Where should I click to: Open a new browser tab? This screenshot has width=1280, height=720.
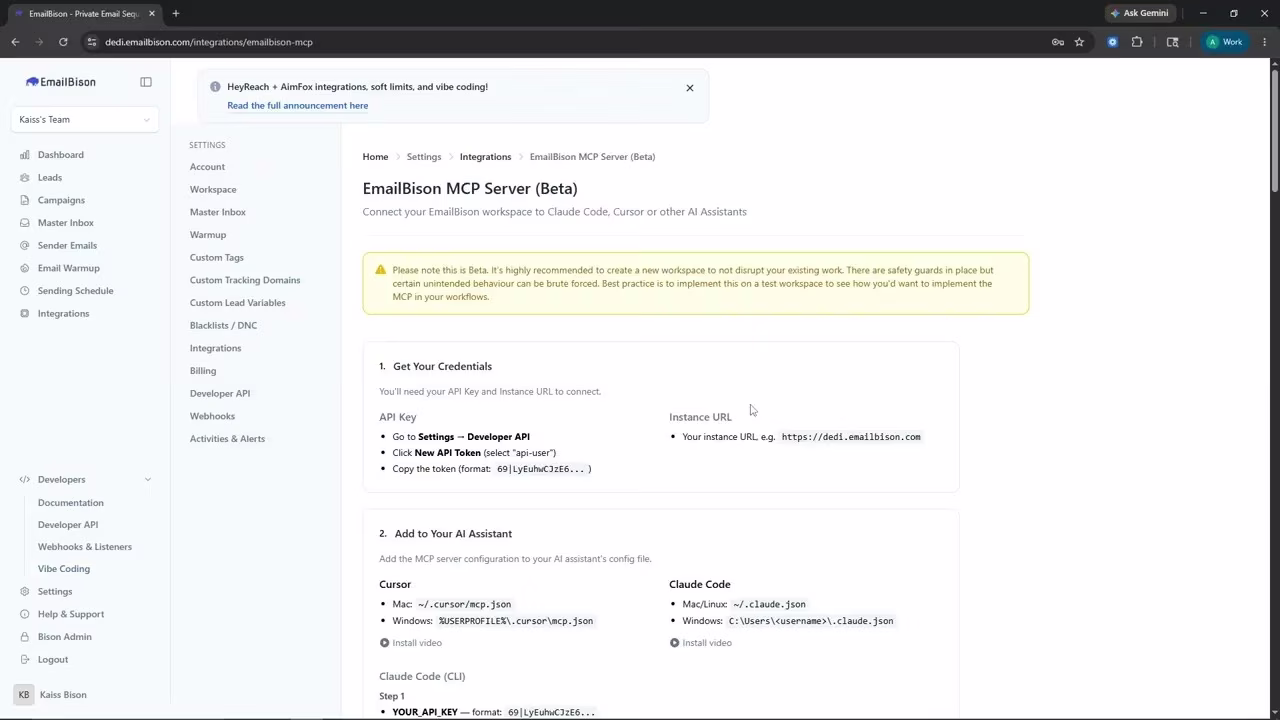pyautogui.click(x=175, y=13)
